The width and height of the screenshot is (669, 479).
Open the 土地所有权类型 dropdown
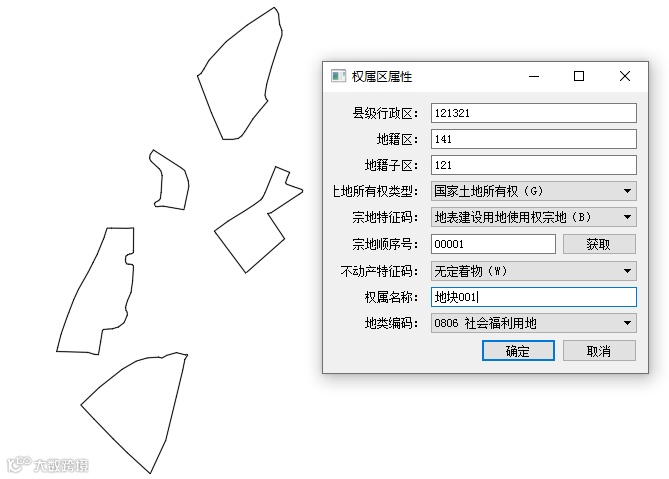534,191
